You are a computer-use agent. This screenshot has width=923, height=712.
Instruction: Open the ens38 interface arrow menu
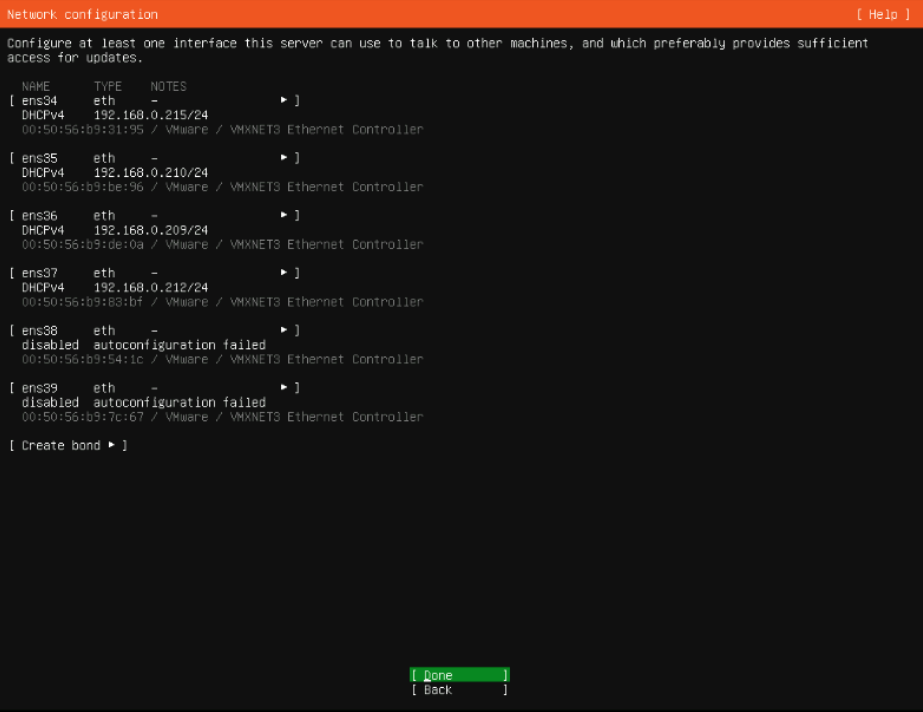click(284, 330)
